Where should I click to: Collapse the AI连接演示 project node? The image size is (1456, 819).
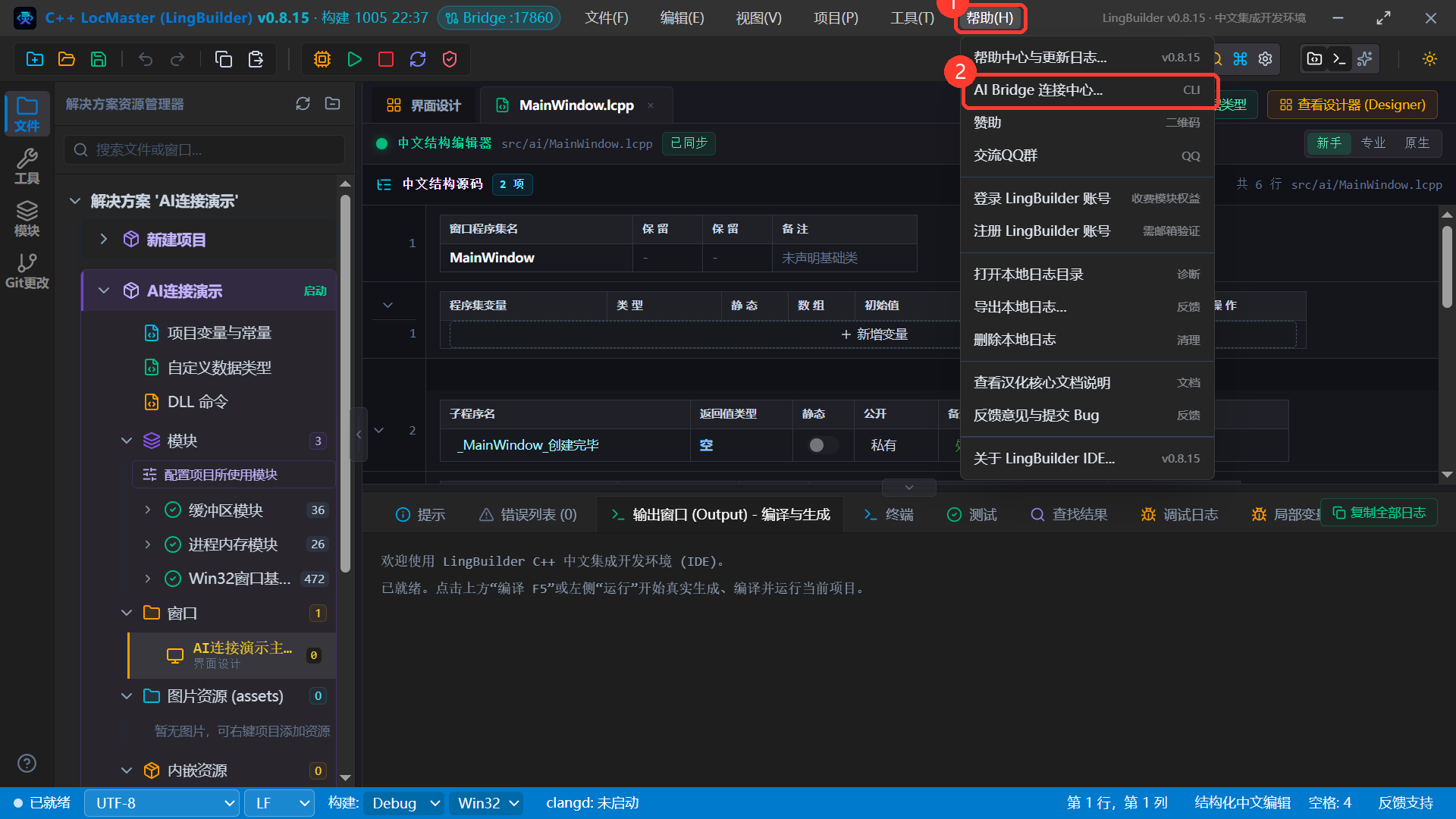tap(104, 290)
